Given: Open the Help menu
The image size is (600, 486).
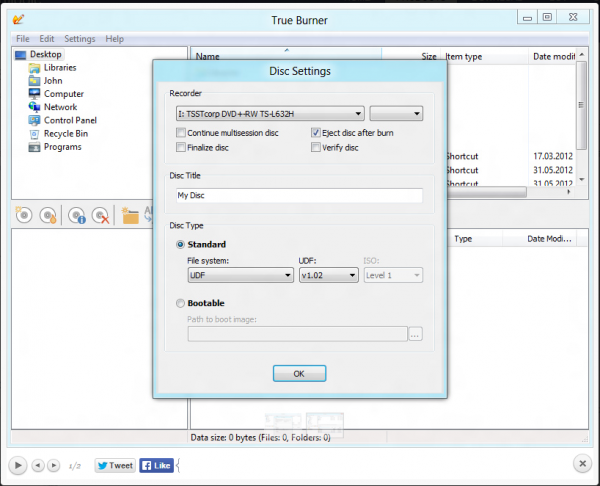Looking at the screenshot, I should tap(114, 39).
